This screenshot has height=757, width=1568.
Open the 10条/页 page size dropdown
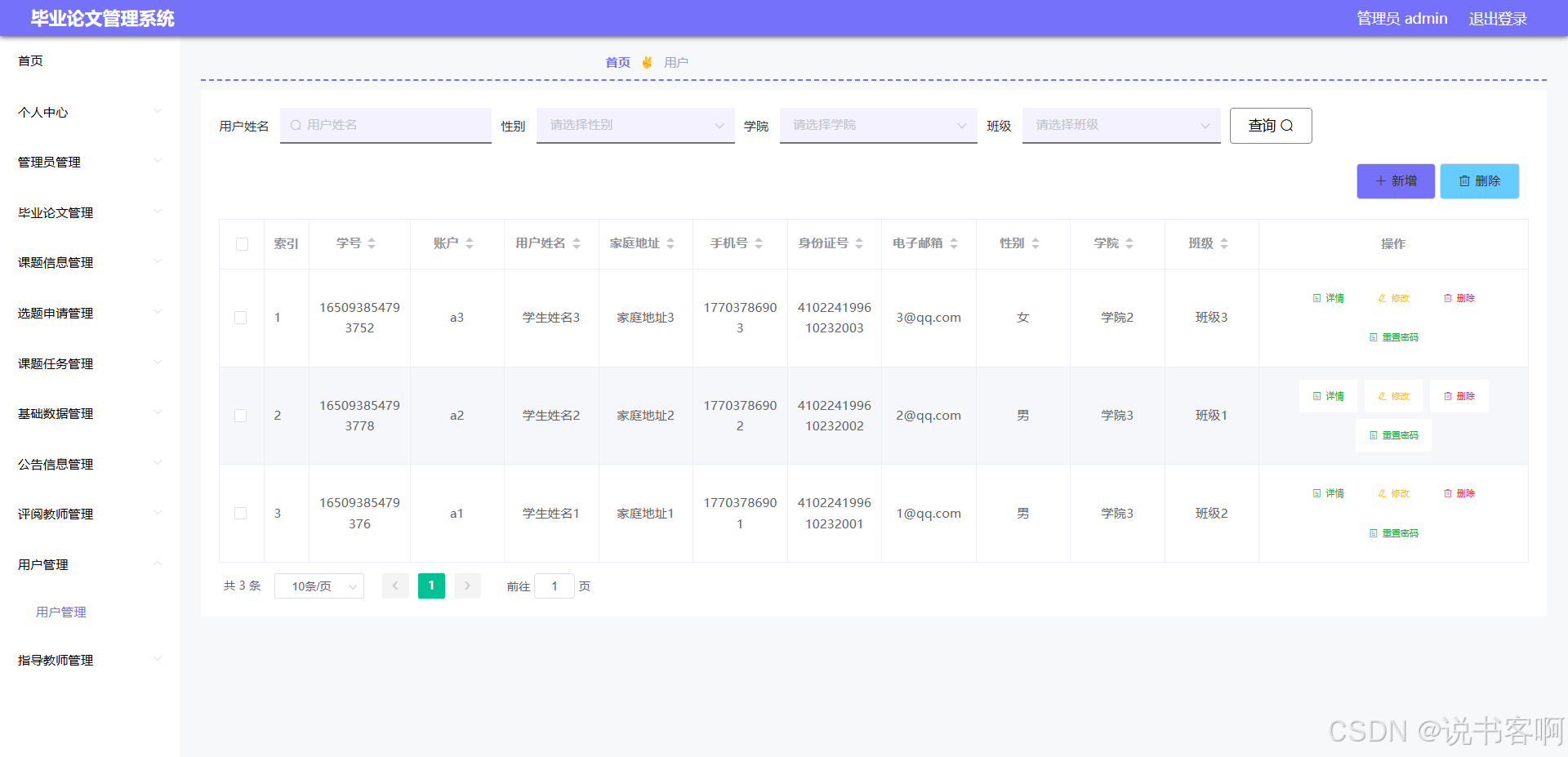(x=319, y=586)
